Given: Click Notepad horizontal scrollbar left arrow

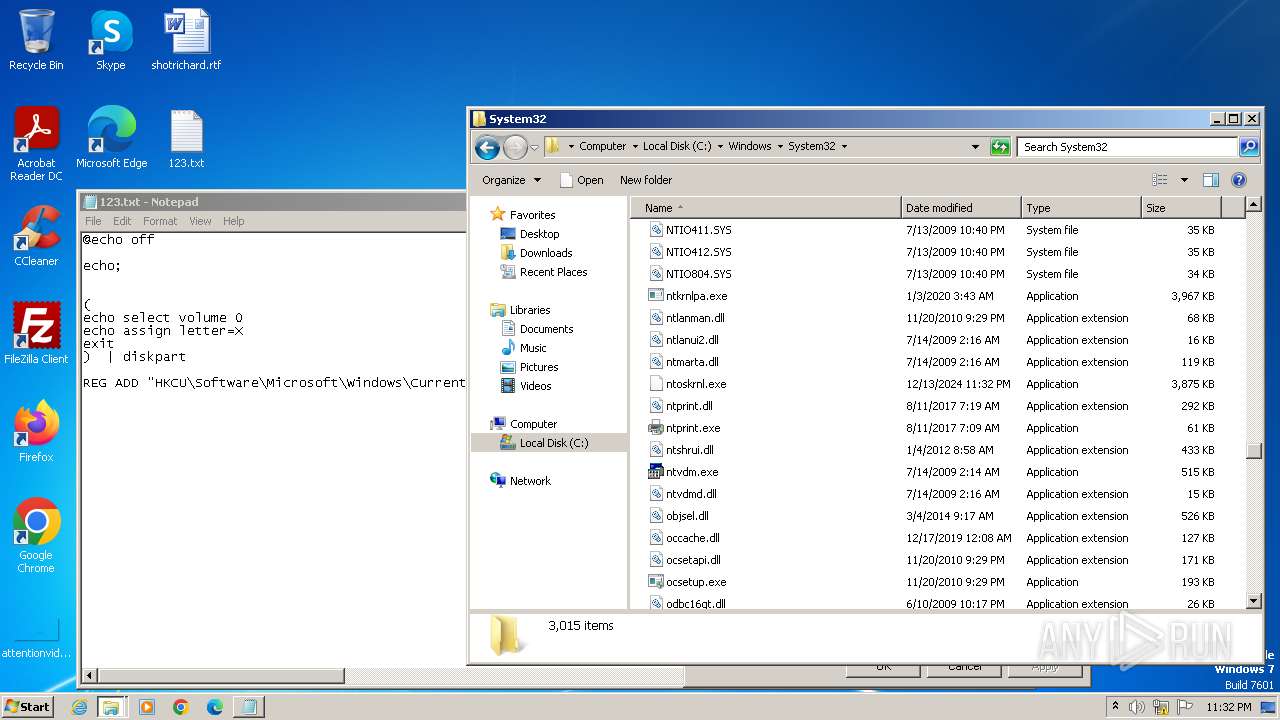Looking at the screenshot, I should (88, 676).
